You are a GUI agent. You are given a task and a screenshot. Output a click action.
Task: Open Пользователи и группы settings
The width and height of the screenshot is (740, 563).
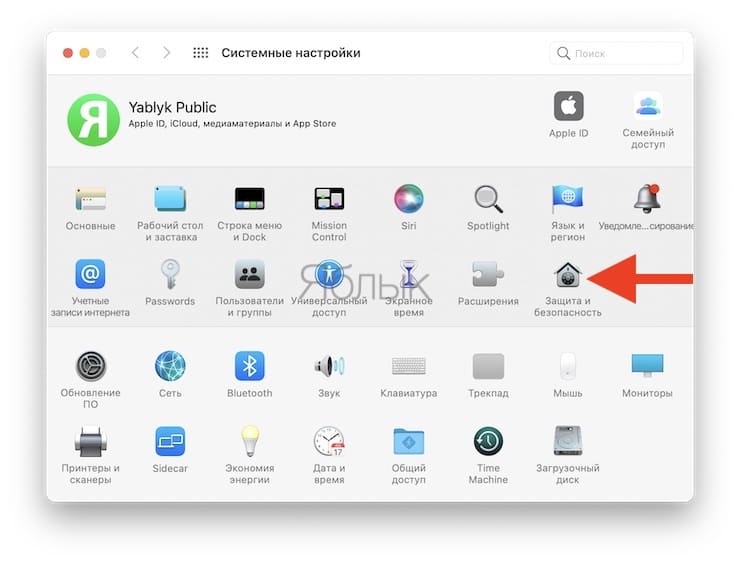pos(250,274)
